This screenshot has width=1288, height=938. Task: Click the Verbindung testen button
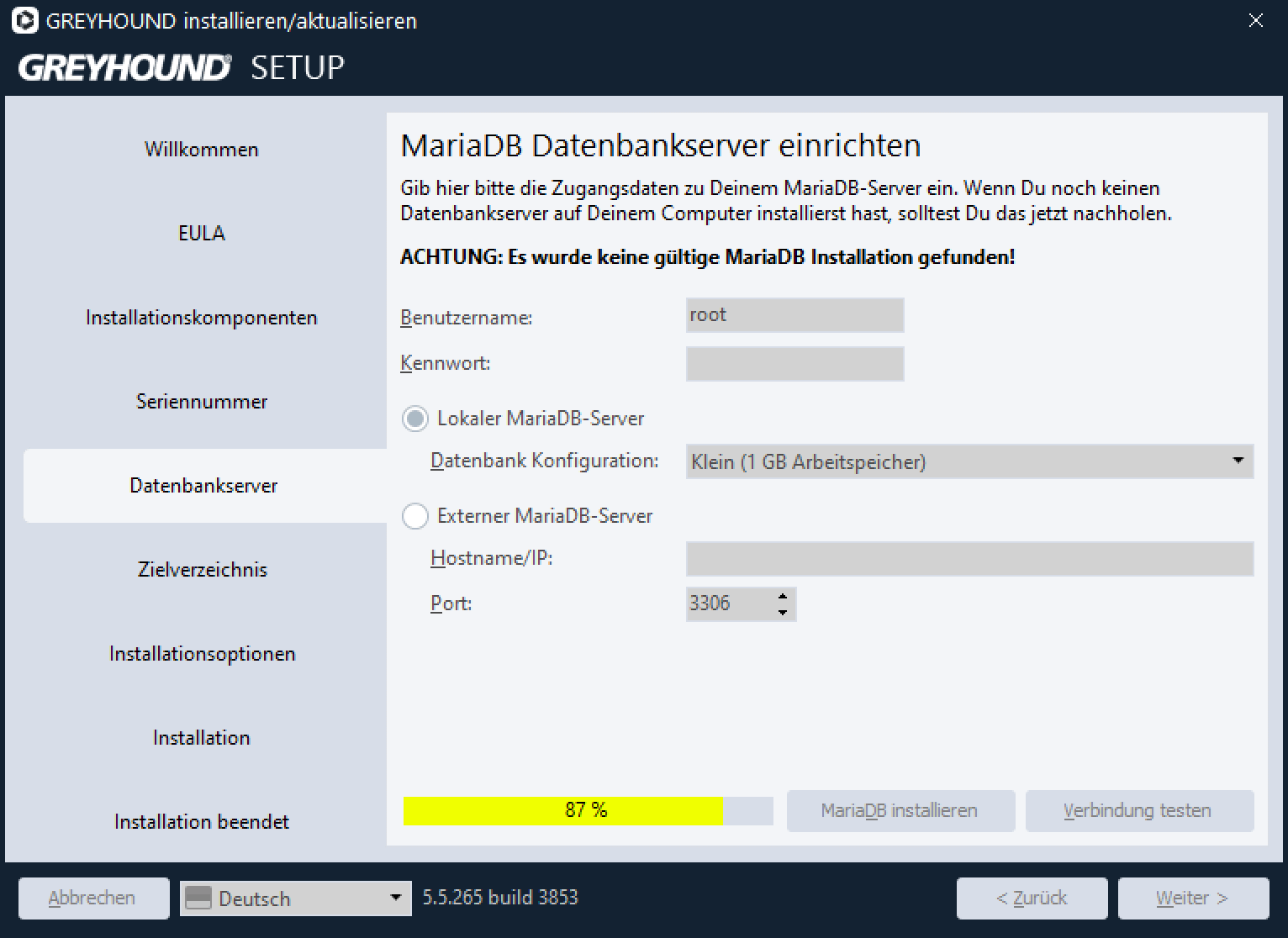tap(1139, 811)
